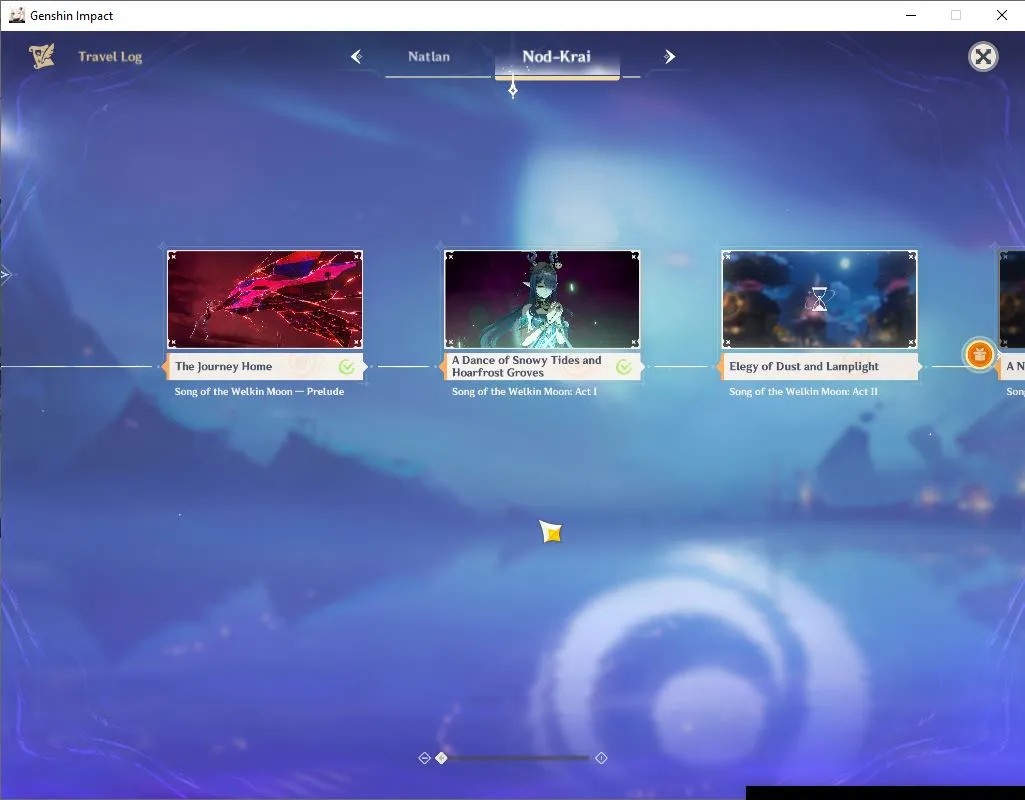Click completed checkmark on The Journey Home

(x=347, y=367)
